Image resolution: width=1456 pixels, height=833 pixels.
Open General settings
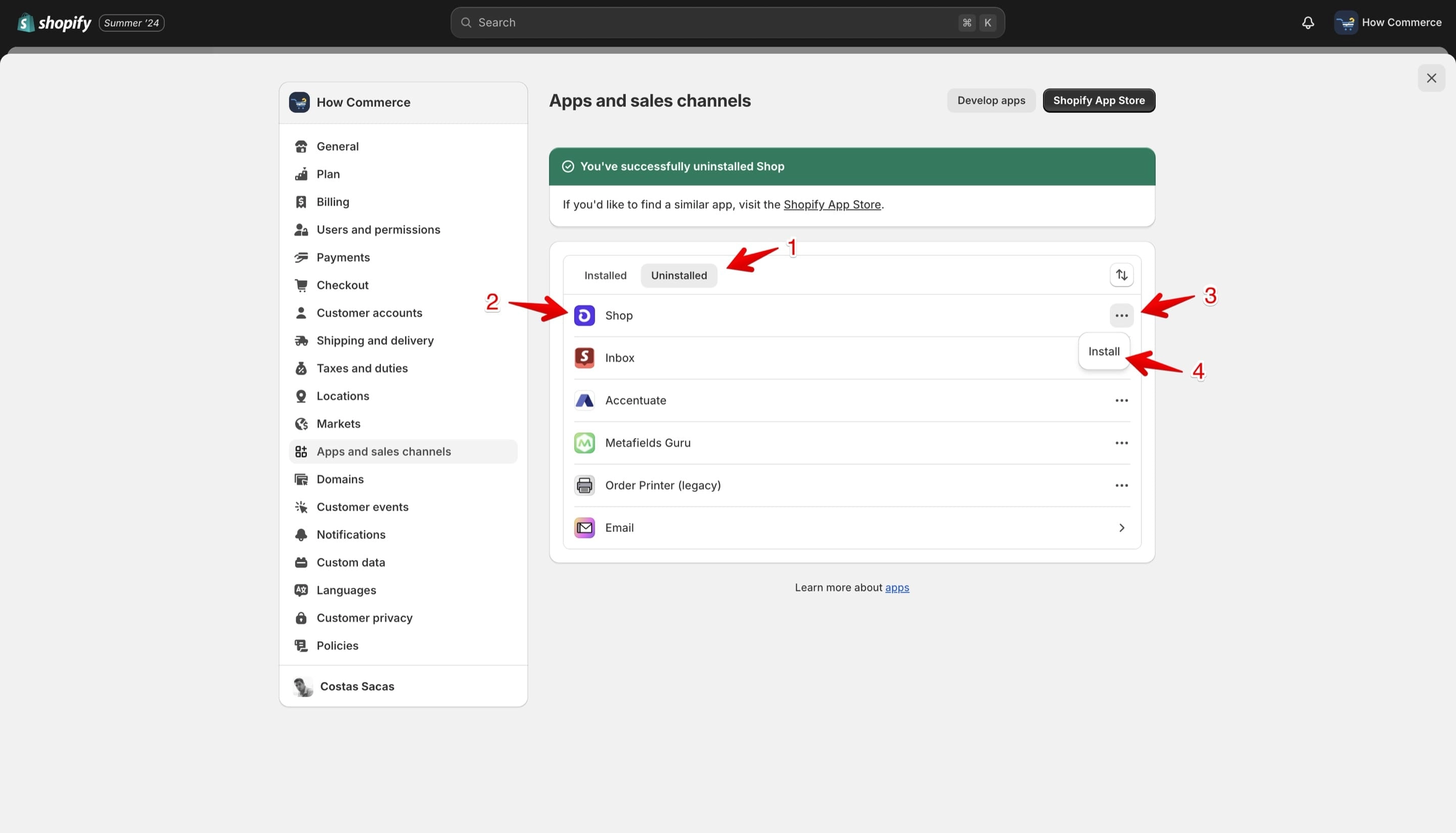click(403, 147)
